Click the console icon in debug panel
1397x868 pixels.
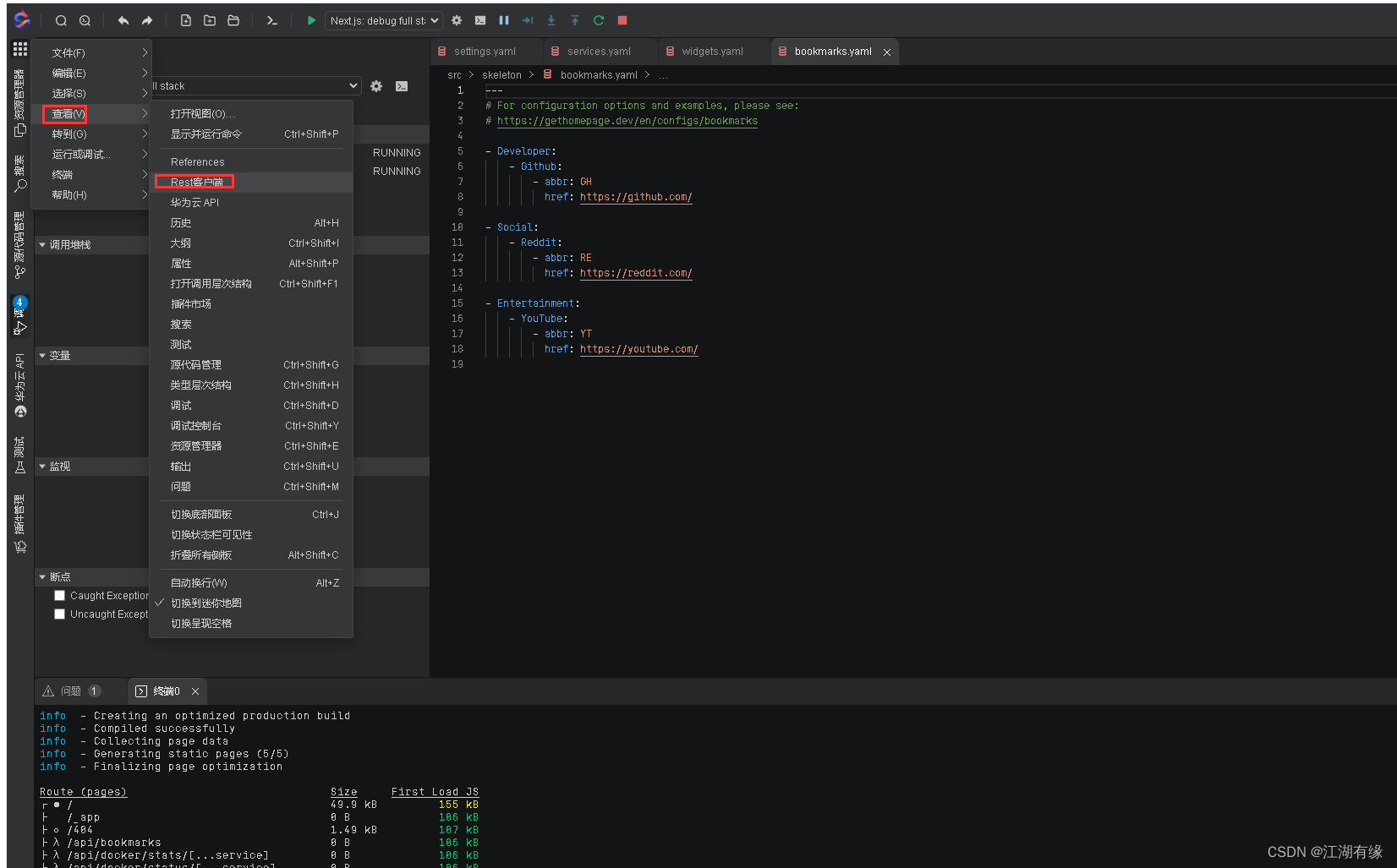pyautogui.click(x=402, y=86)
